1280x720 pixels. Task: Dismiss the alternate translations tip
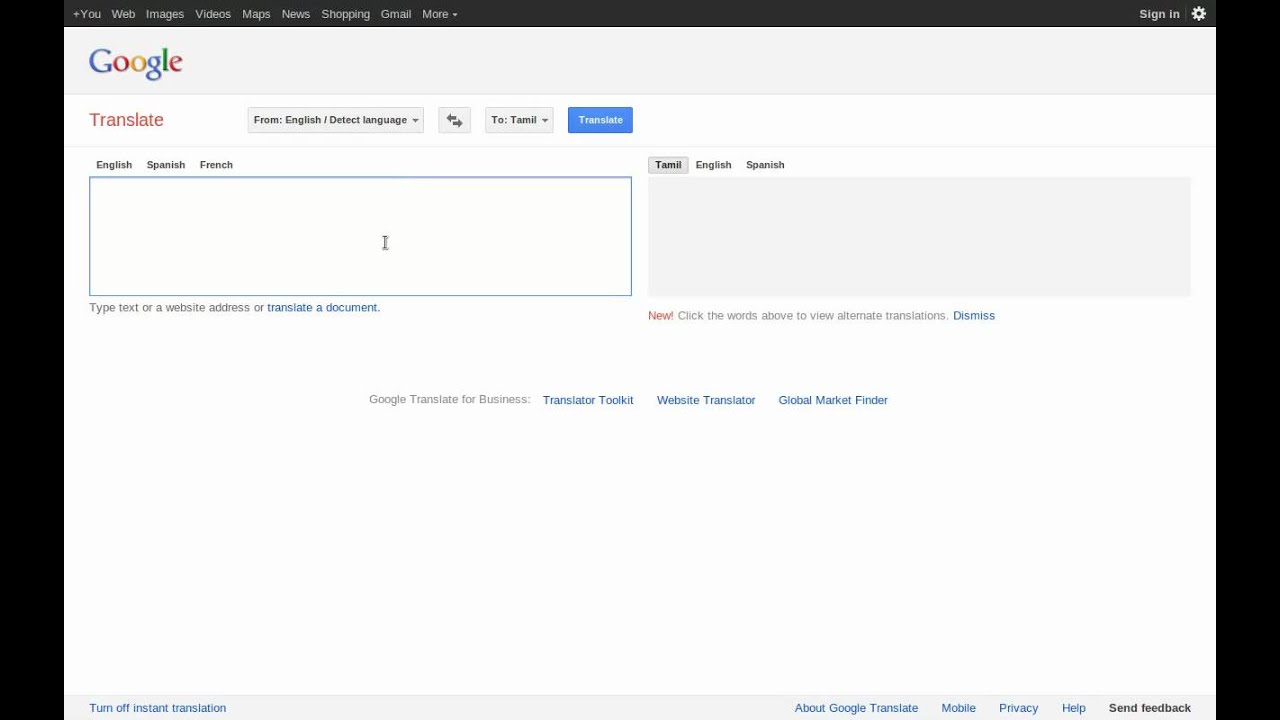[x=973, y=316]
